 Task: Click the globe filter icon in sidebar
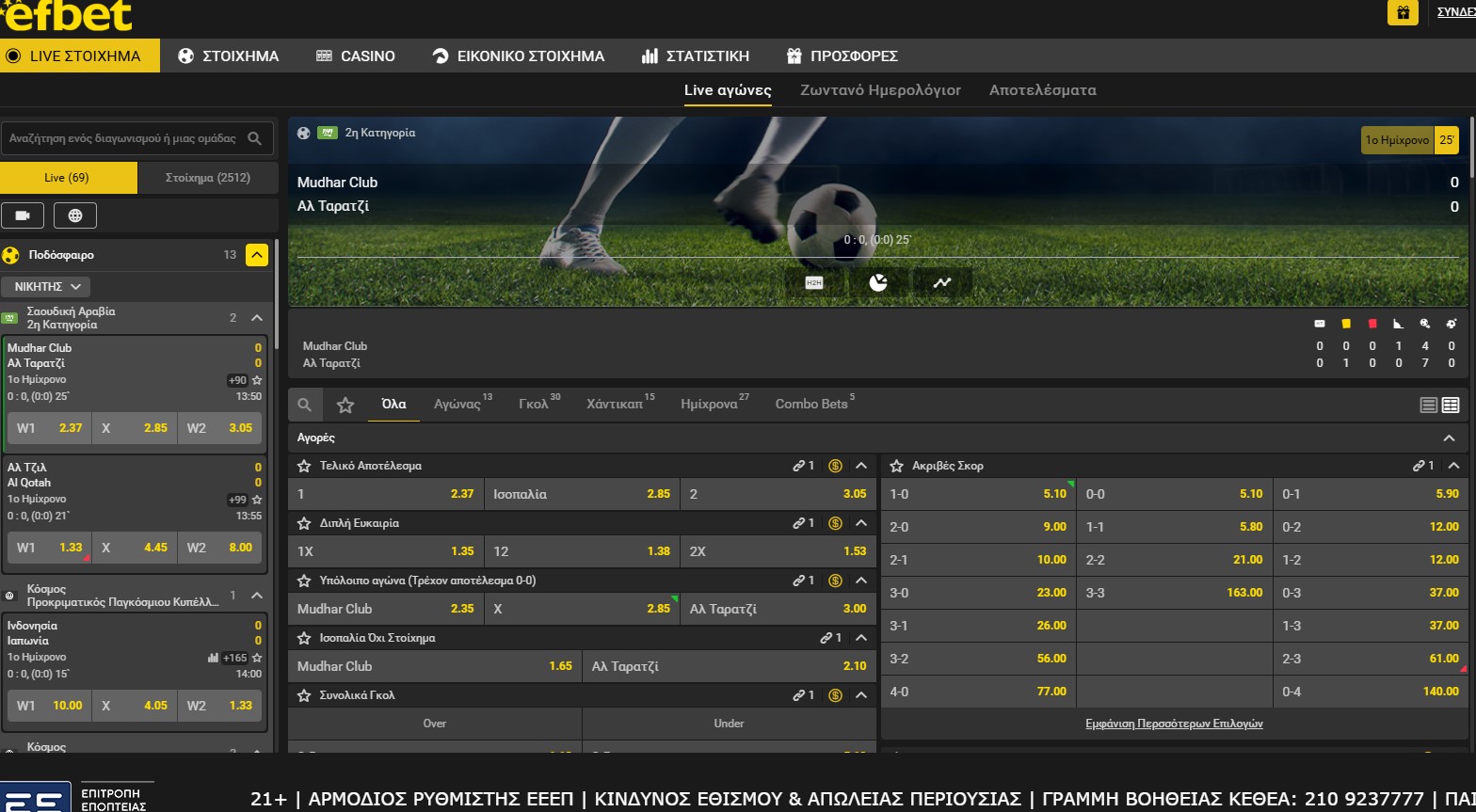coord(75,215)
